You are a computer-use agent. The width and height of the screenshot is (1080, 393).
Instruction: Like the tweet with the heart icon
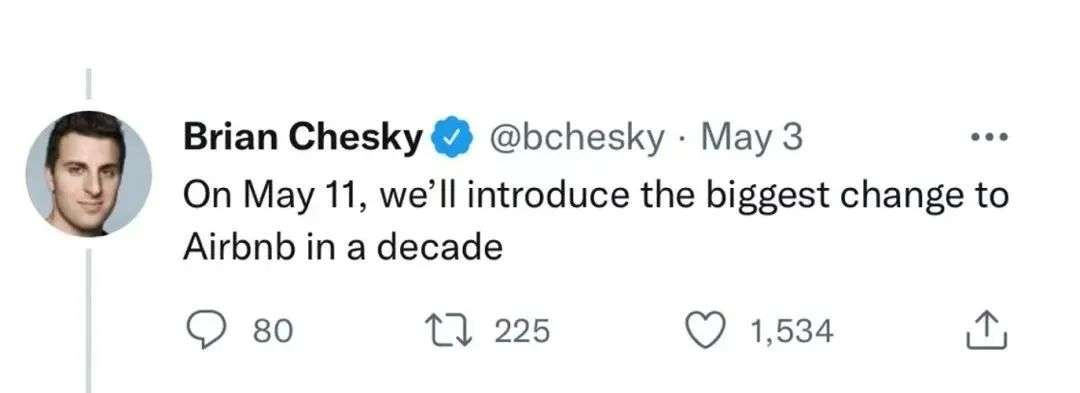(709, 331)
